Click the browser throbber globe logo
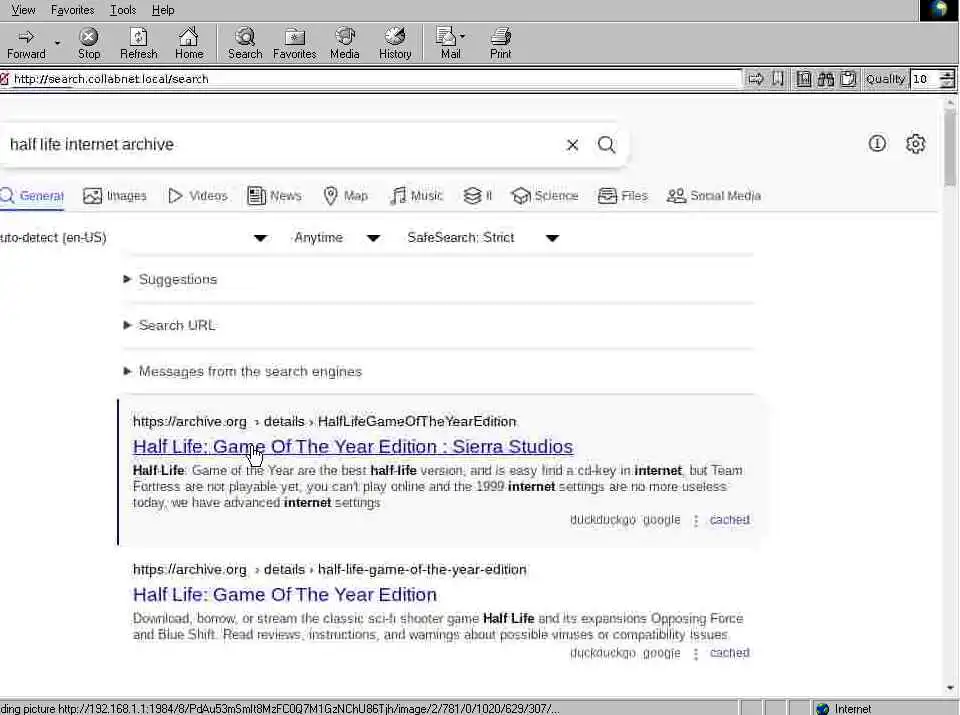Image resolution: width=960 pixels, height=715 pixels. 939,10
